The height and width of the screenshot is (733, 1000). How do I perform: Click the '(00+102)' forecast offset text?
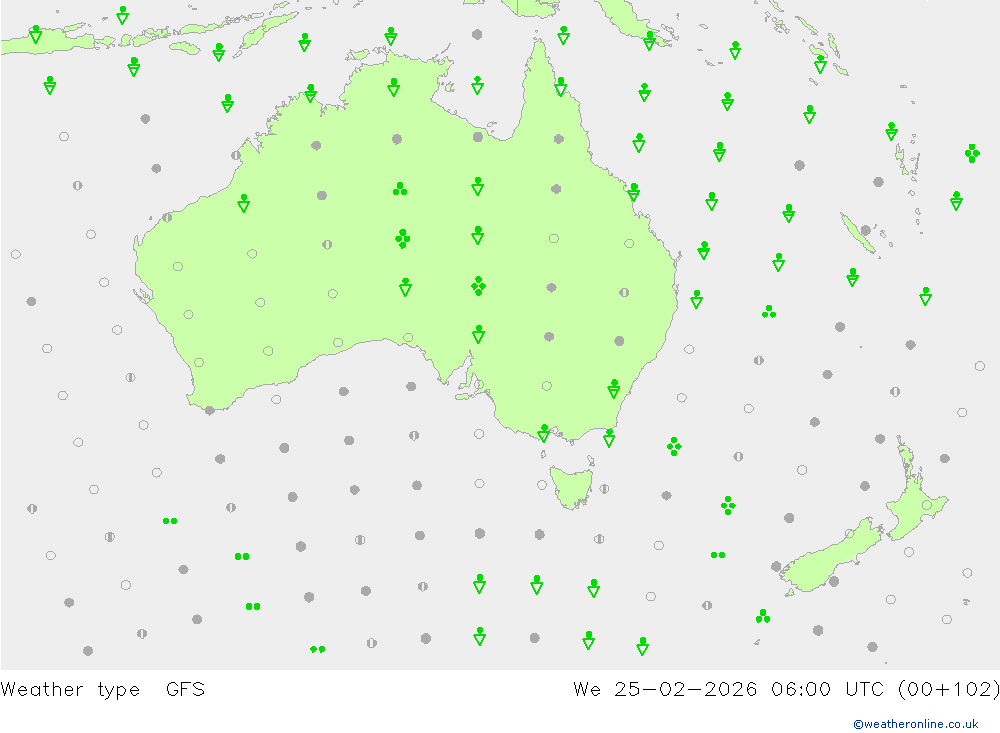coord(948,689)
